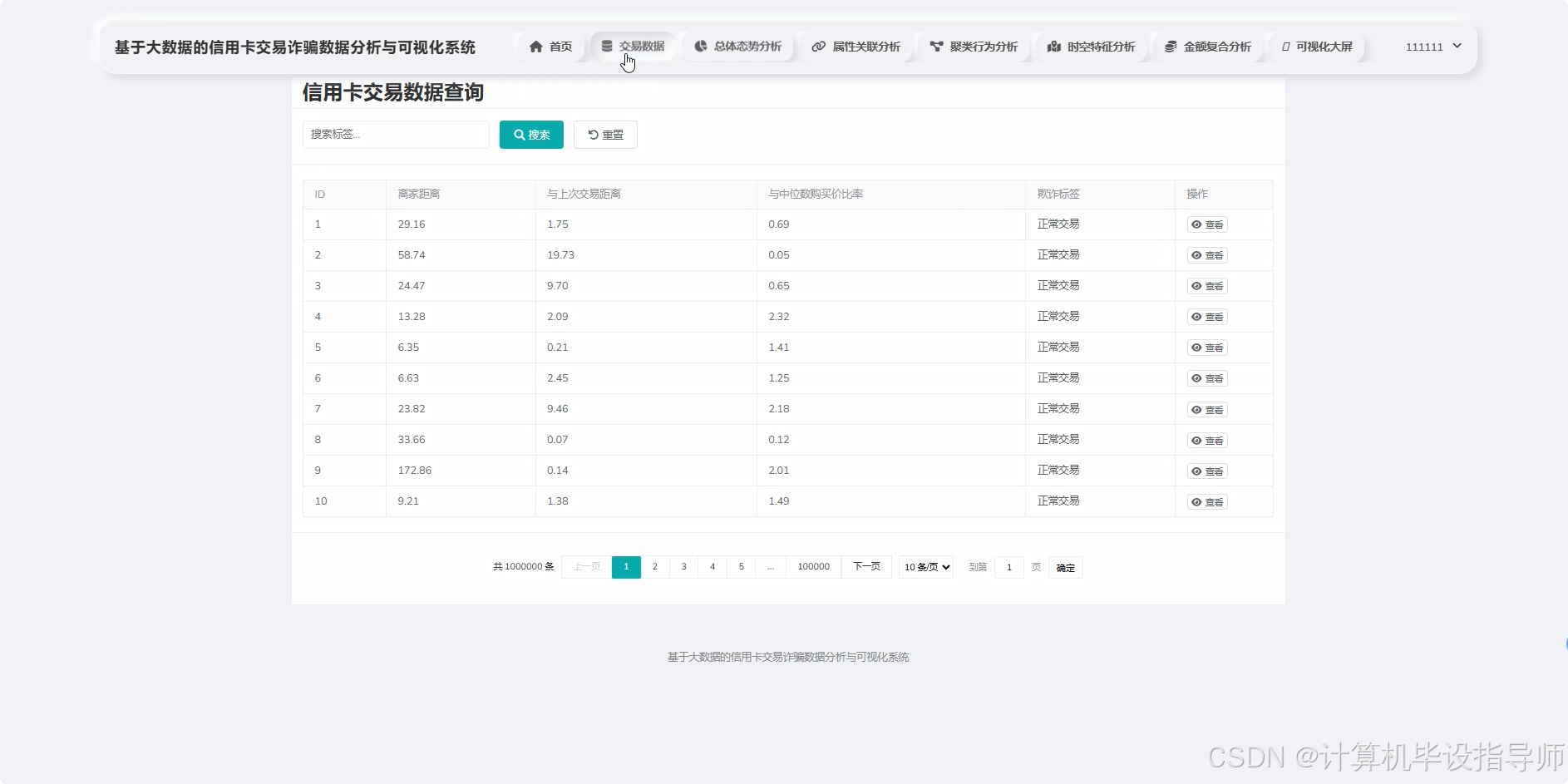Image resolution: width=1568 pixels, height=784 pixels.
Task: Click the 搜索标签 search input field
Action: (x=396, y=135)
